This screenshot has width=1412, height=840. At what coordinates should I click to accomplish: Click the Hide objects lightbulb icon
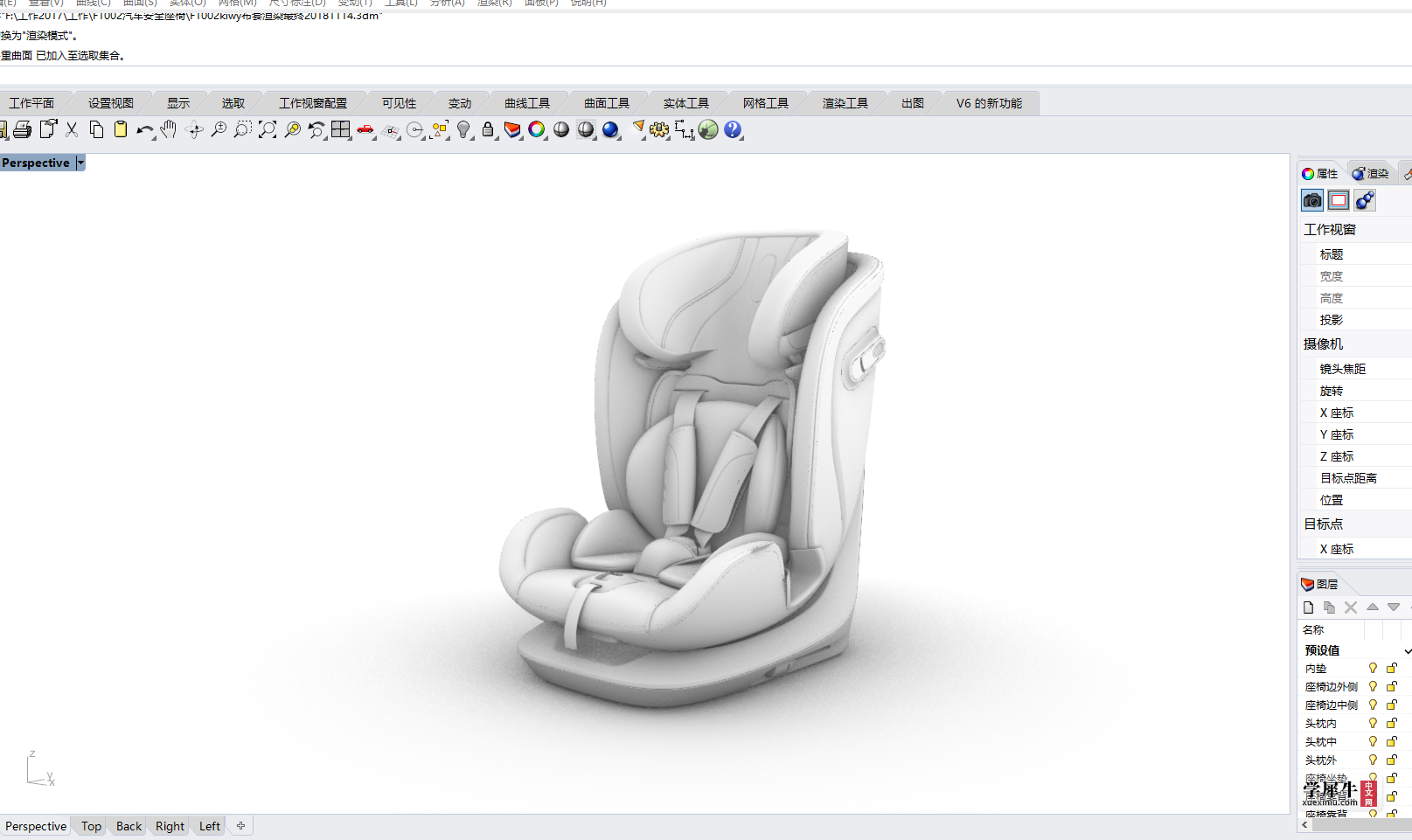click(464, 130)
